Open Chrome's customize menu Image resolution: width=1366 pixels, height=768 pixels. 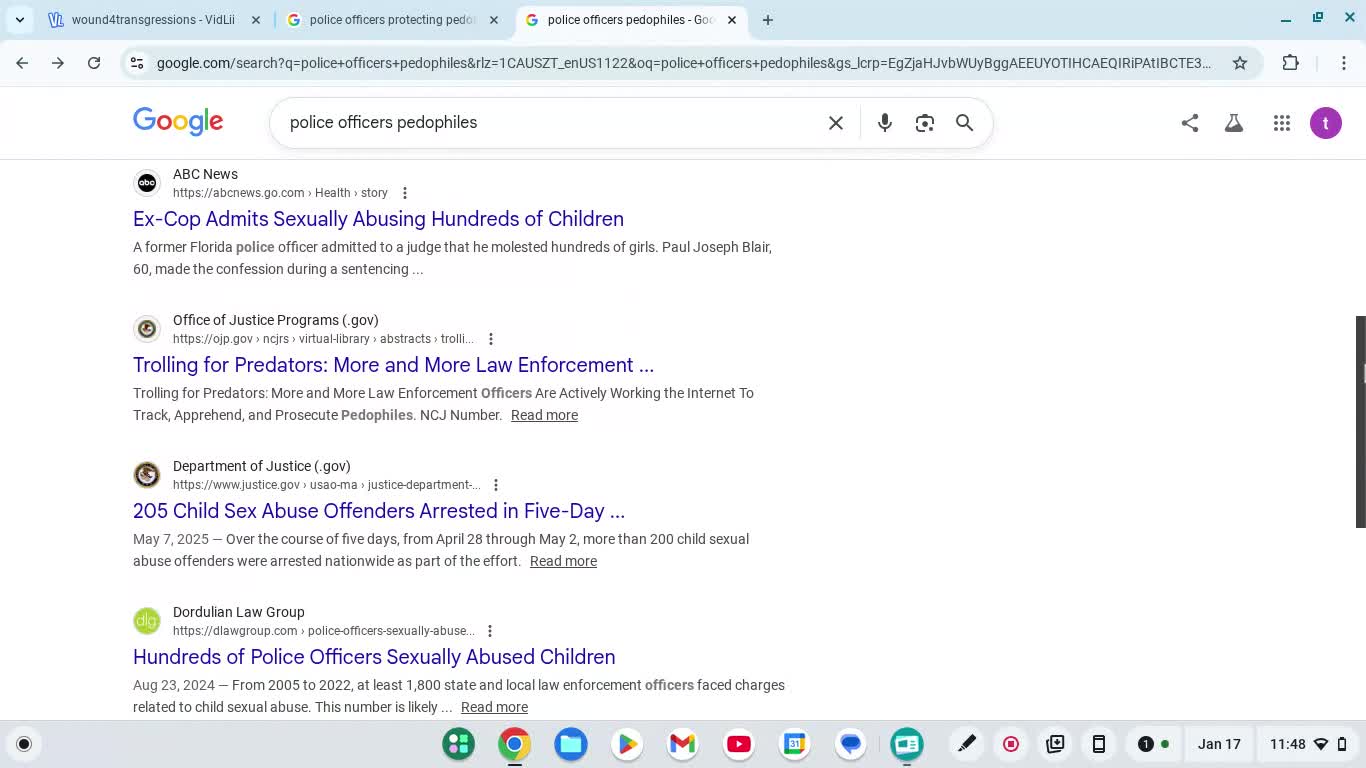tap(1345, 62)
